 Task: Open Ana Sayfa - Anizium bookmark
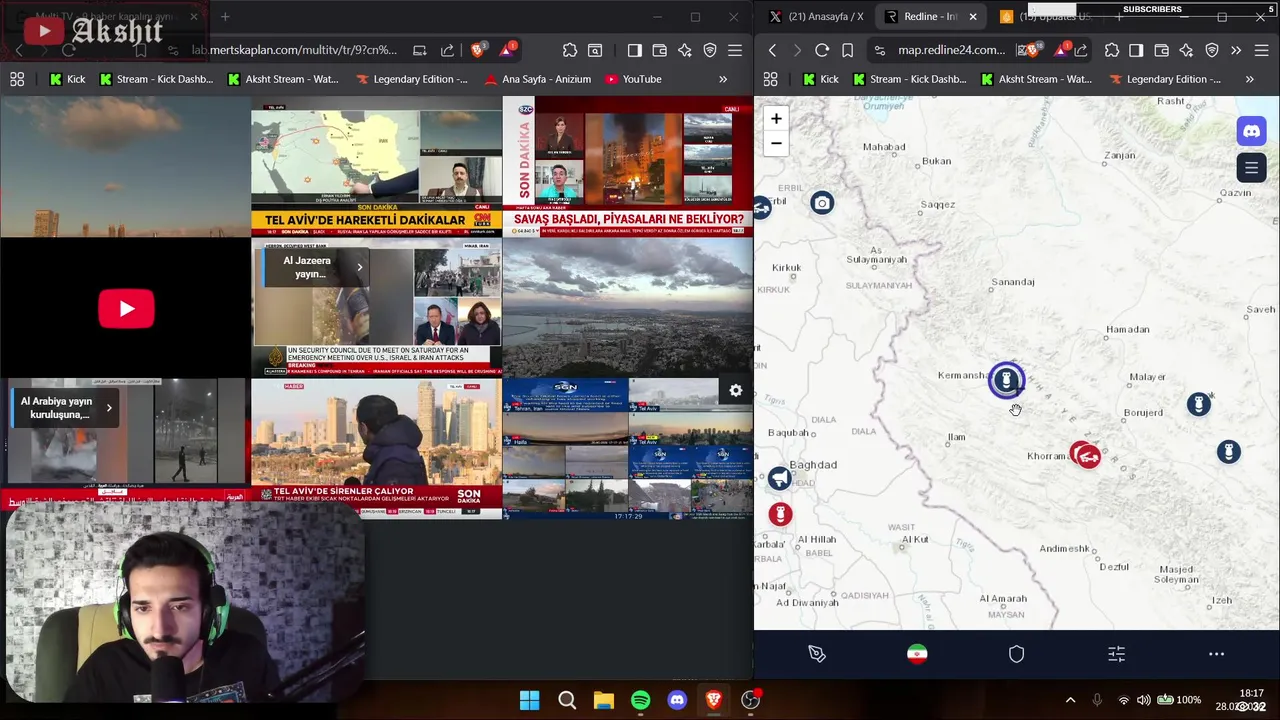[537, 79]
